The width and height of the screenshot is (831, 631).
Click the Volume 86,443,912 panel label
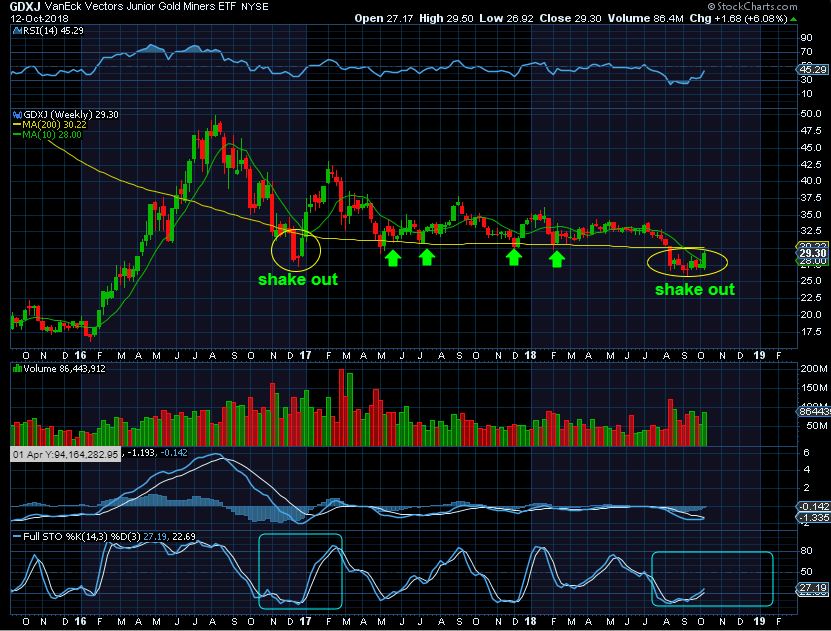64,369
